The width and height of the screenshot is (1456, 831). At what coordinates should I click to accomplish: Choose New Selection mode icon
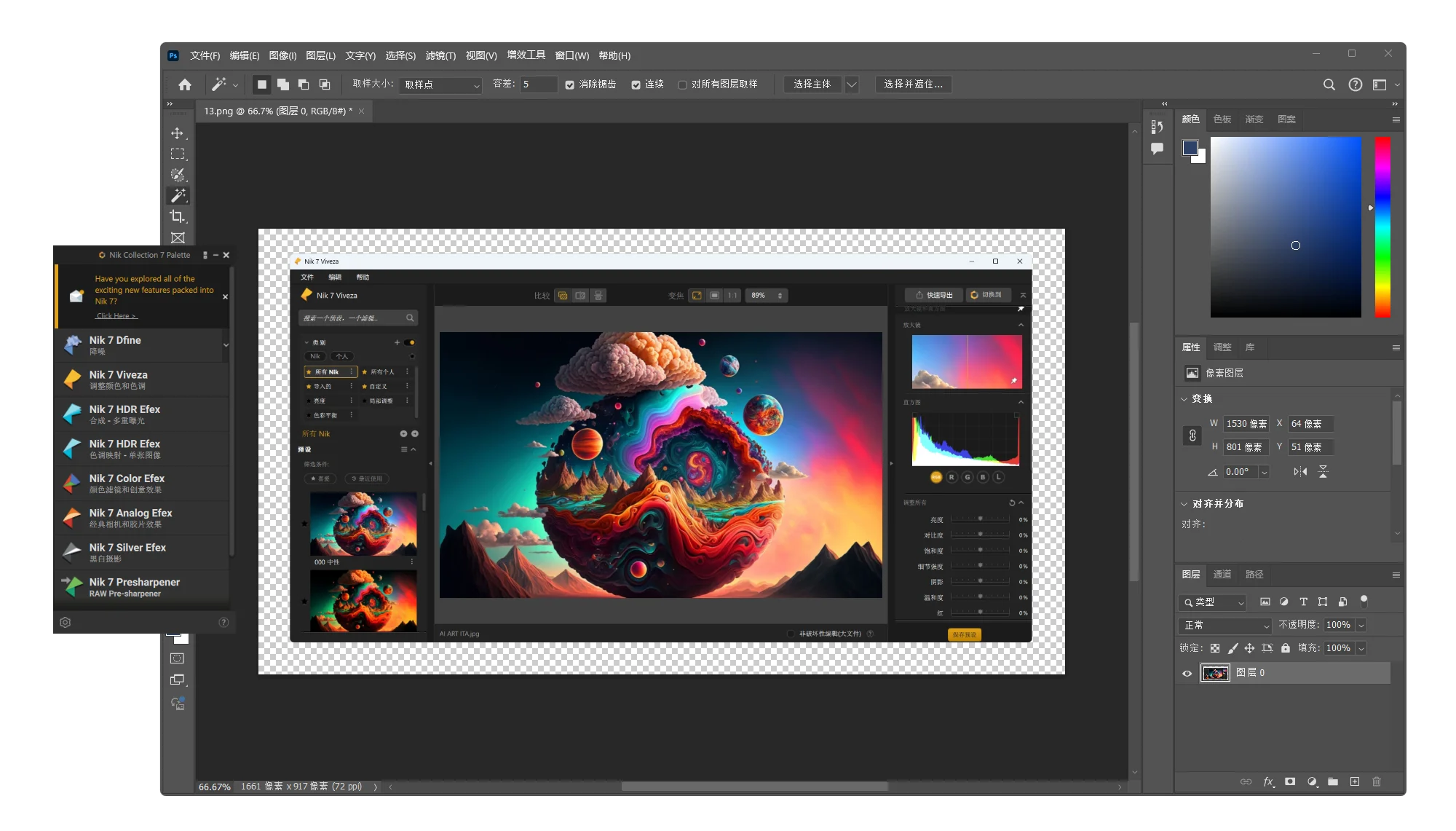[x=262, y=84]
